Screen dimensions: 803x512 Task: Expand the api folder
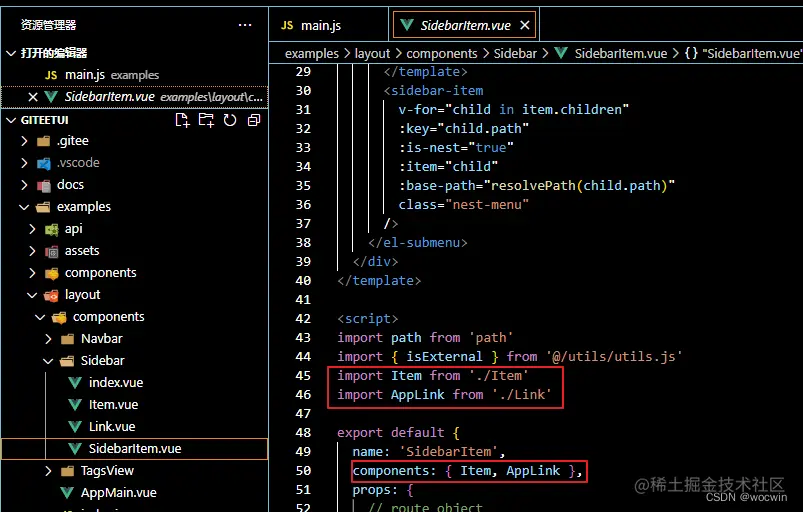click(32, 229)
